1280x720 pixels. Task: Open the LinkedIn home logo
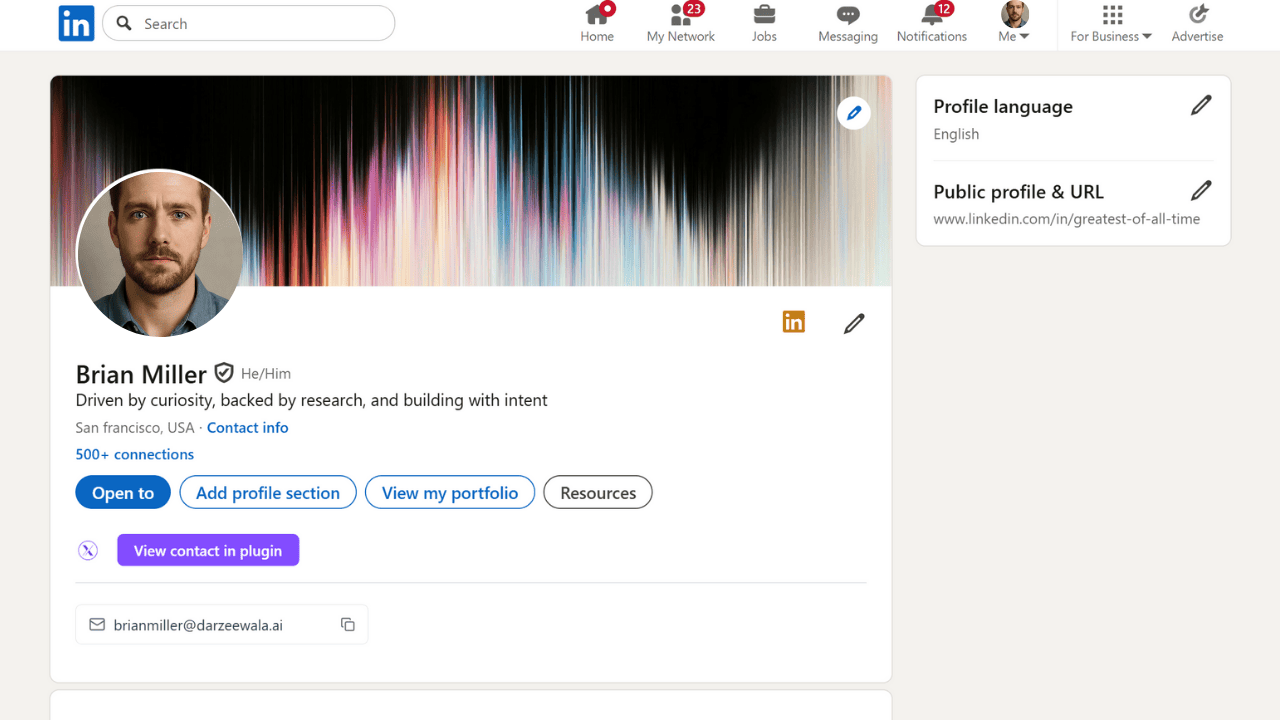click(76, 23)
